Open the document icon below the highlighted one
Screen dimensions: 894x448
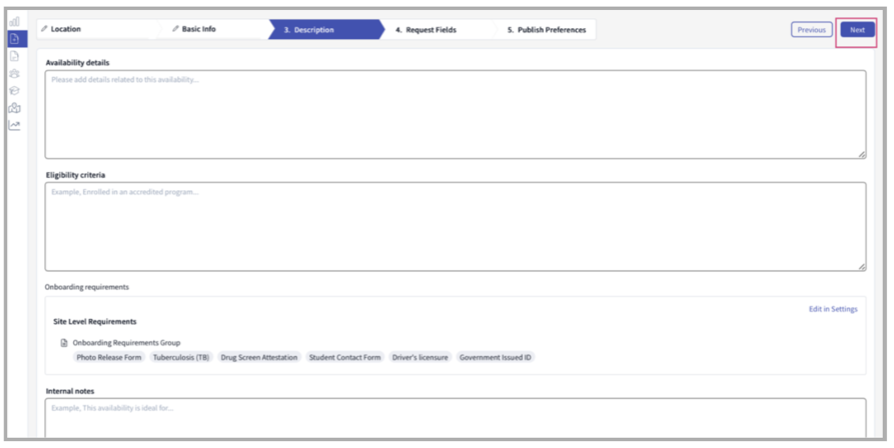pyautogui.click(x=15, y=56)
